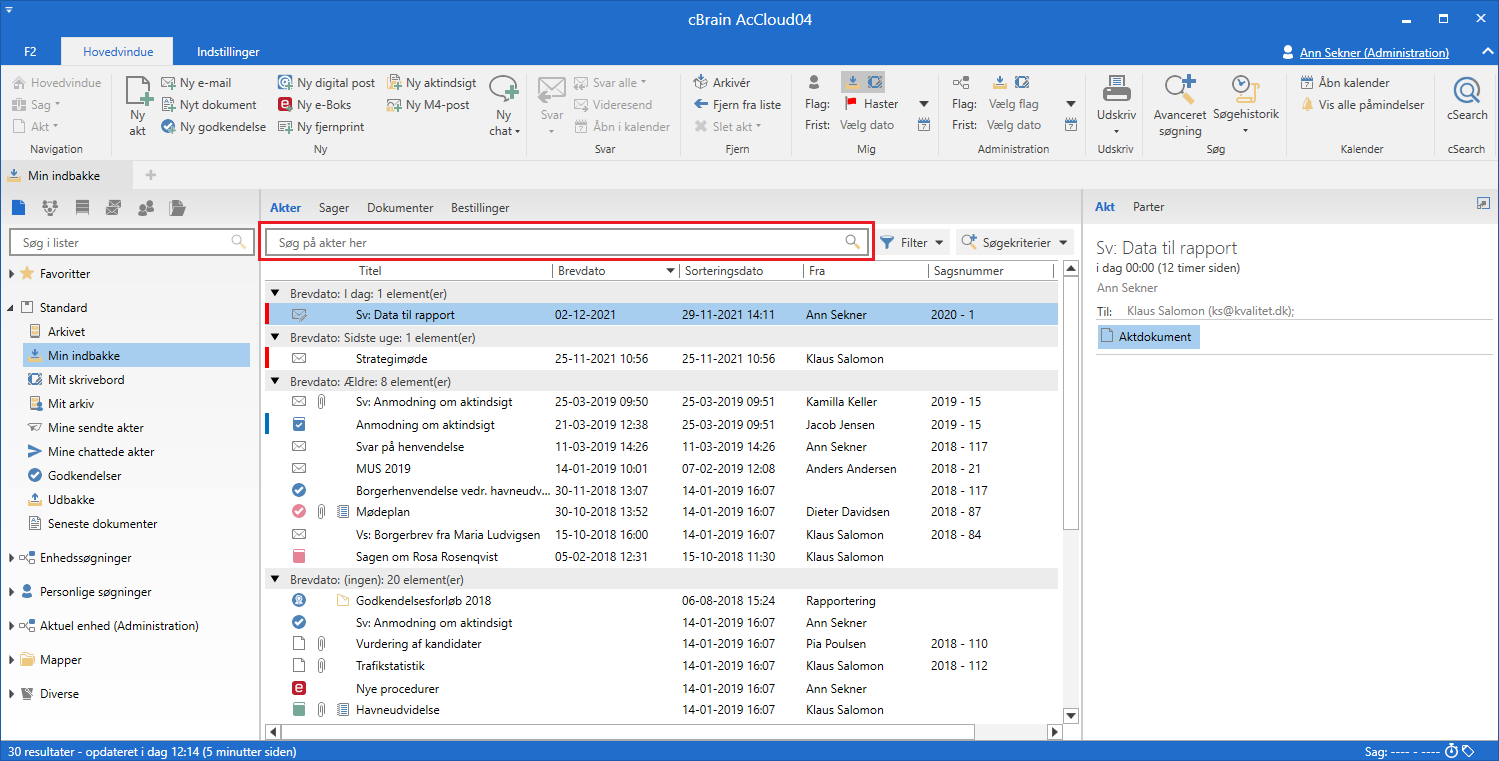
Task: Expand the Favoritter node
Action: pyautogui.click(x=11, y=274)
